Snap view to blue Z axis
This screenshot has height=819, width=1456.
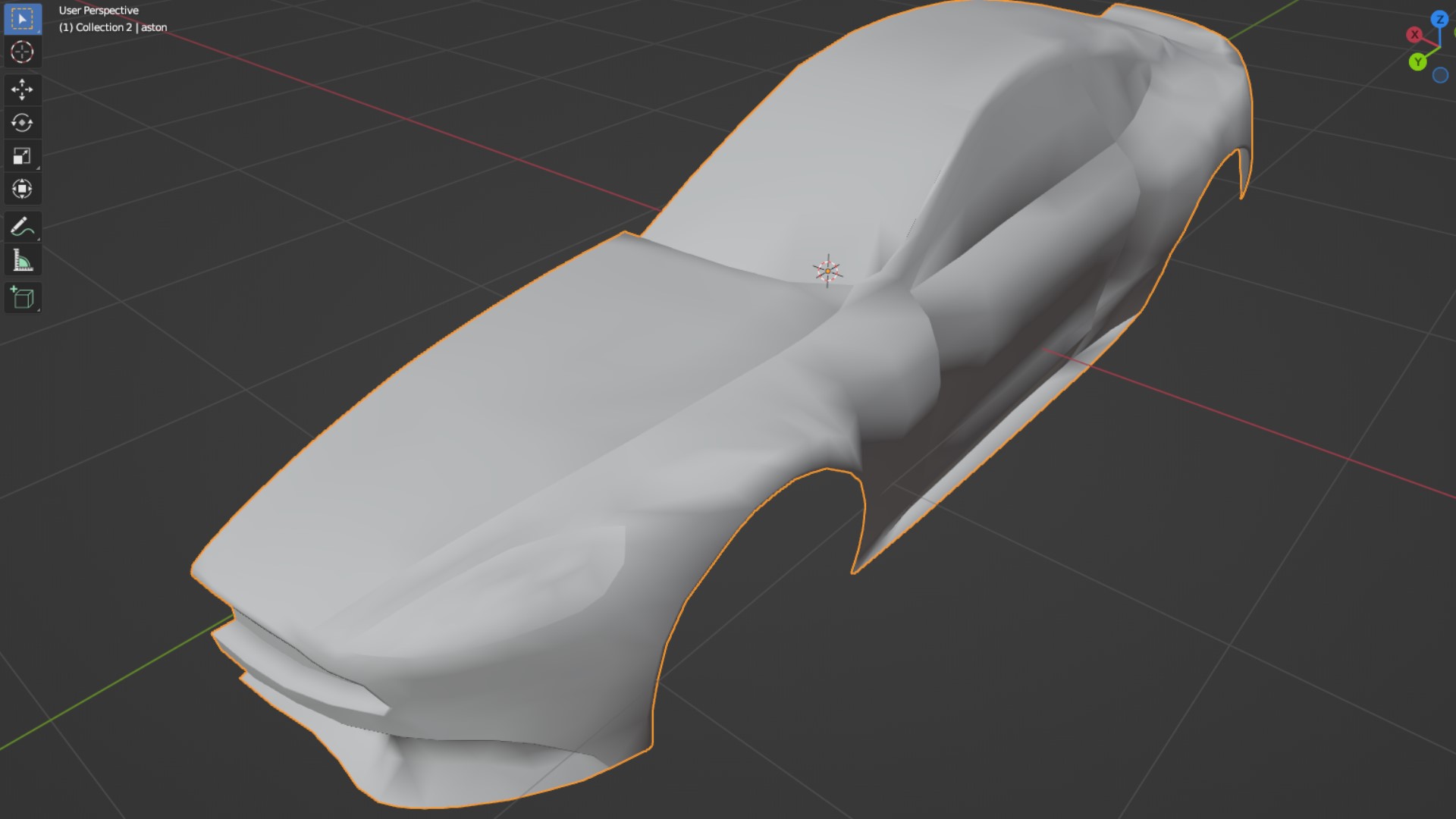click(1439, 19)
